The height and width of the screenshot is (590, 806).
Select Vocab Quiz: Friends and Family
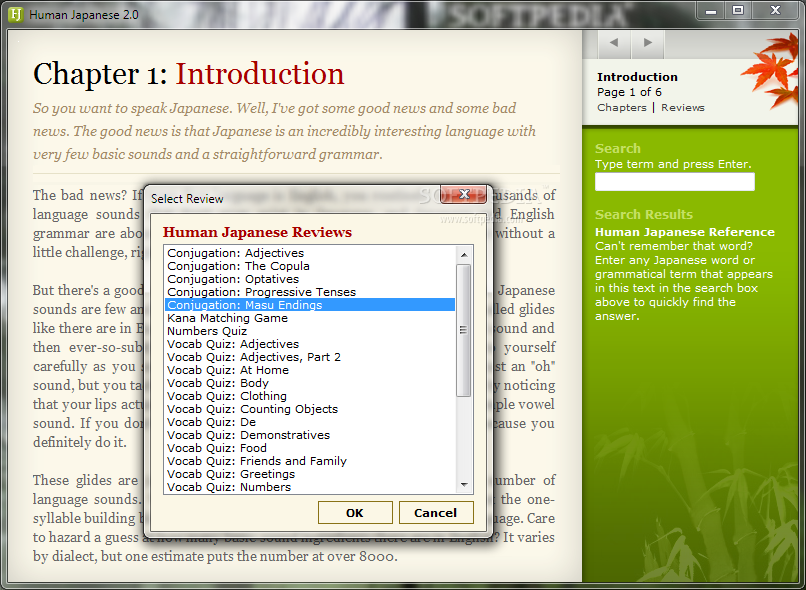click(310, 461)
